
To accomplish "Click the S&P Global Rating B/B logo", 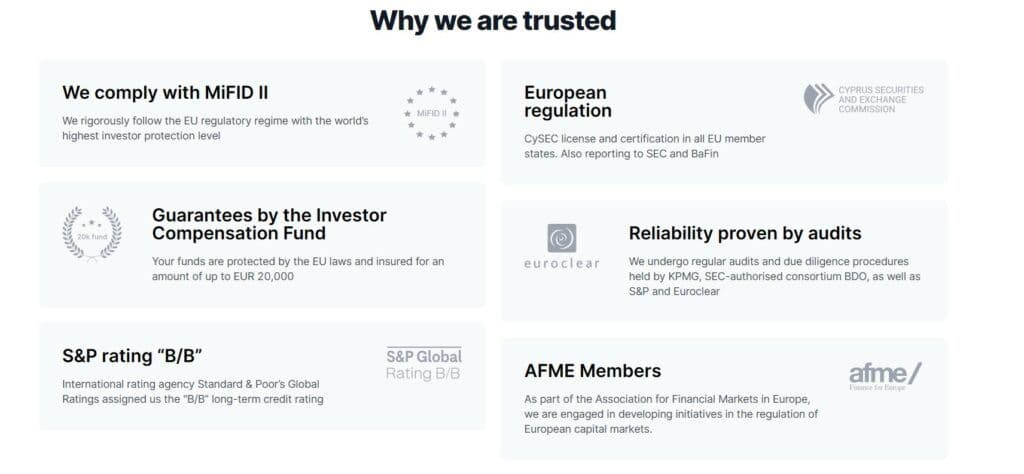I will [424, 364].
